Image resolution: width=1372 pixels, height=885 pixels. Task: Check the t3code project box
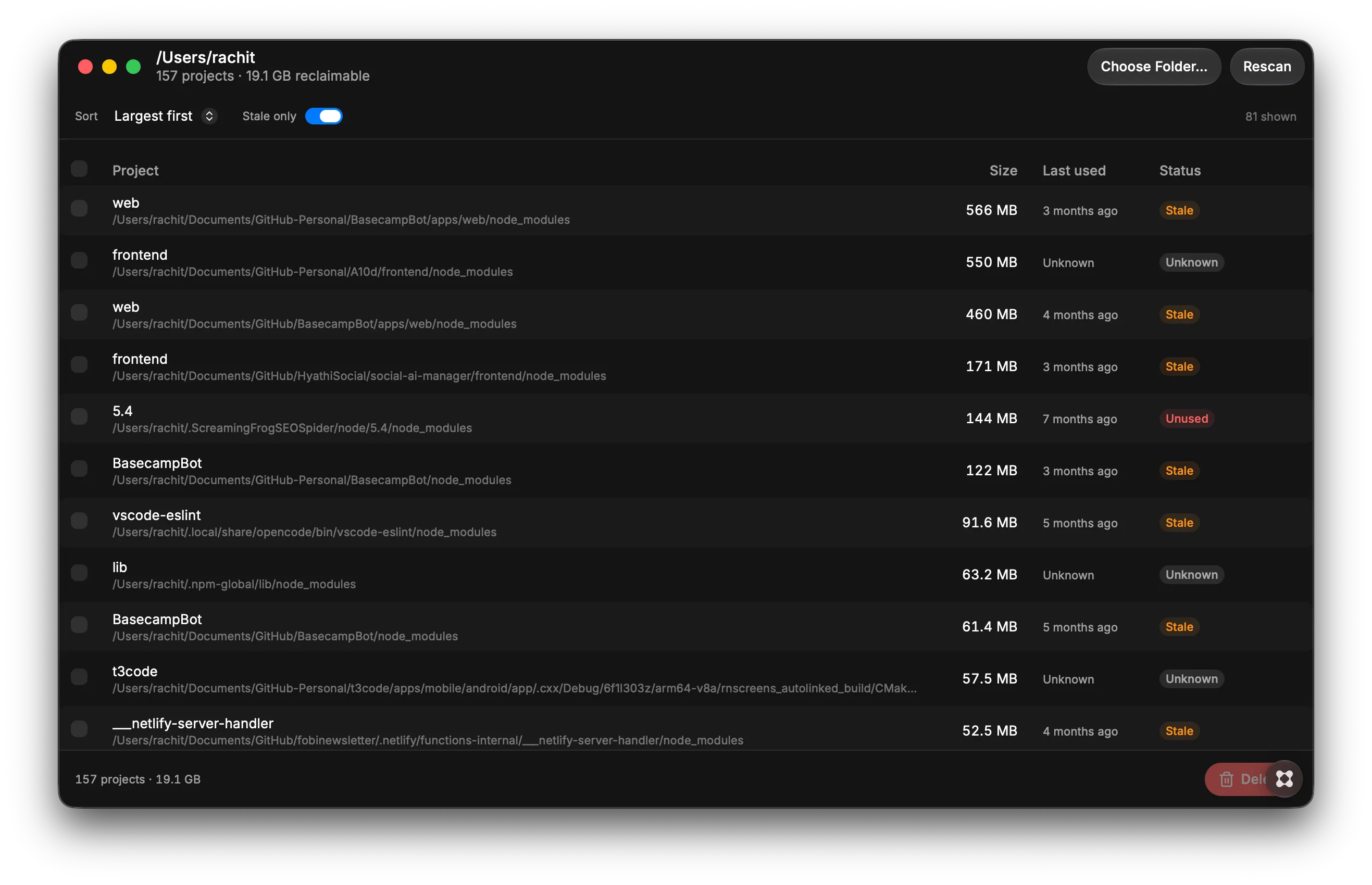[79, 676]
